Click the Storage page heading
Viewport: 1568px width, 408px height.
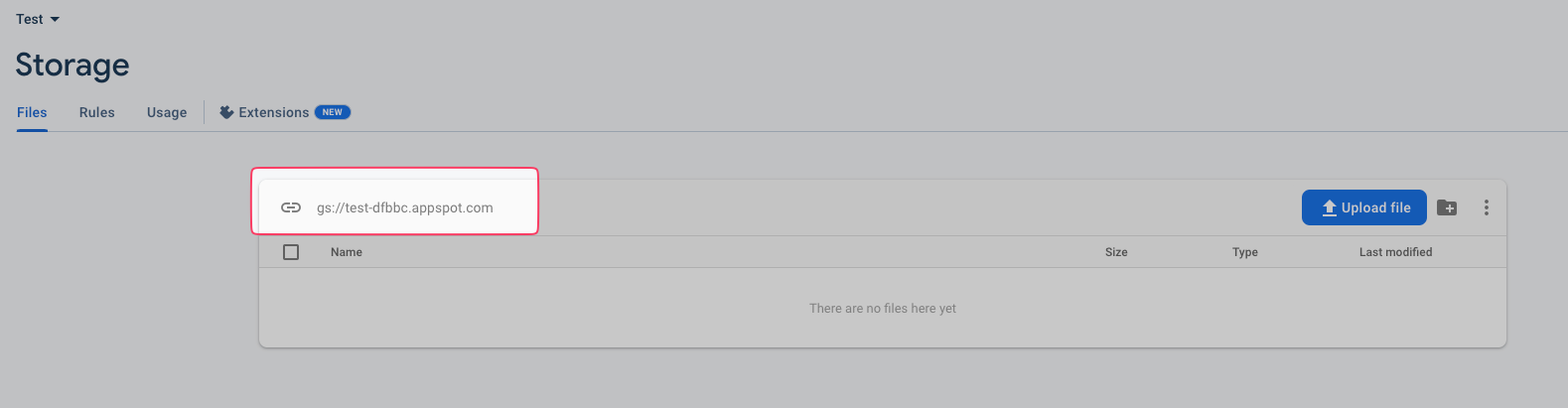pos(72,65)
